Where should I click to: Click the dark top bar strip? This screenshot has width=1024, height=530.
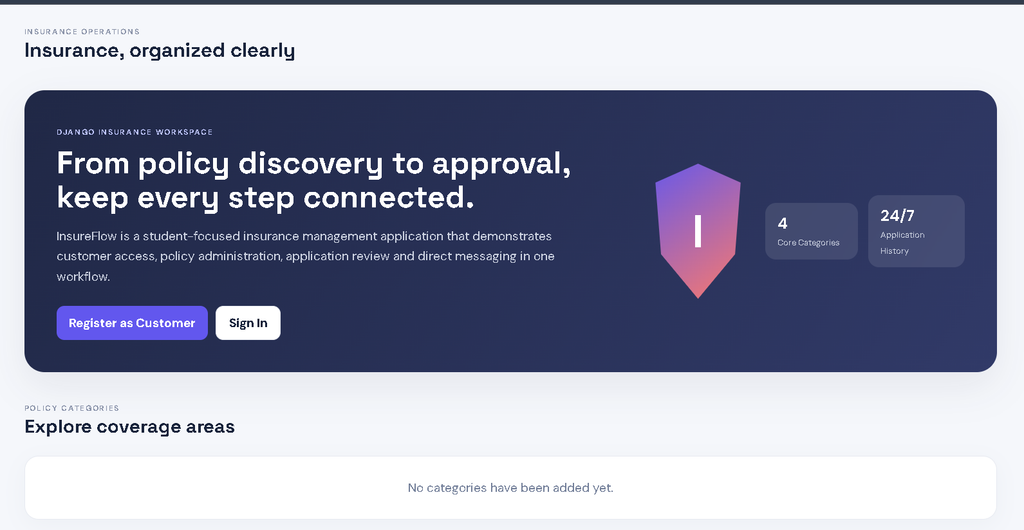512,2
